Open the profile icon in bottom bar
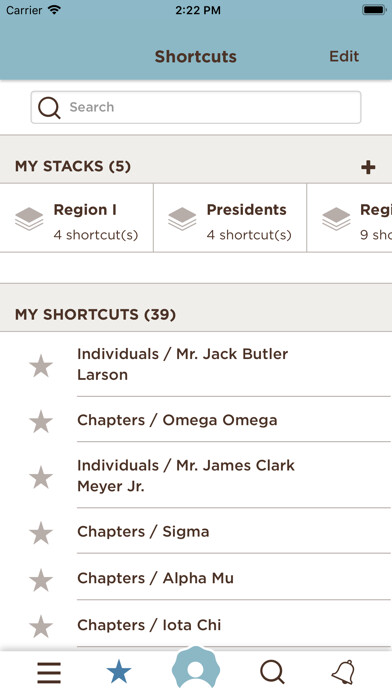 (196, 668)
